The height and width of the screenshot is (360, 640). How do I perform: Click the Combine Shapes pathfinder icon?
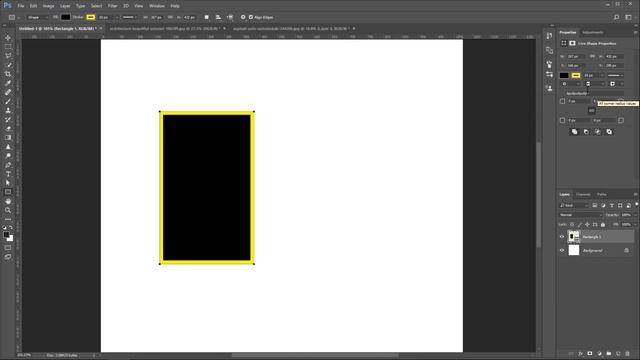(x=574, y=132)
